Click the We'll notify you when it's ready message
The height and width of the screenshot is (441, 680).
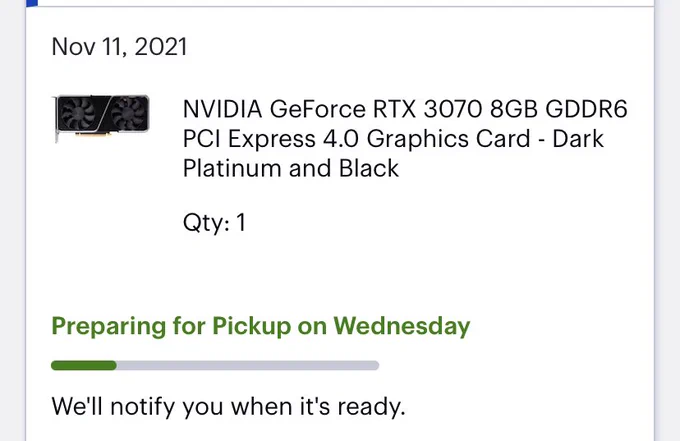click(x=228, y=407)
